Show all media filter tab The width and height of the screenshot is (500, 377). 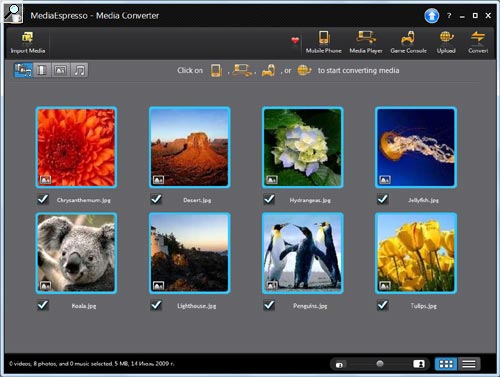pyautogui.click(x=23, y=70)
